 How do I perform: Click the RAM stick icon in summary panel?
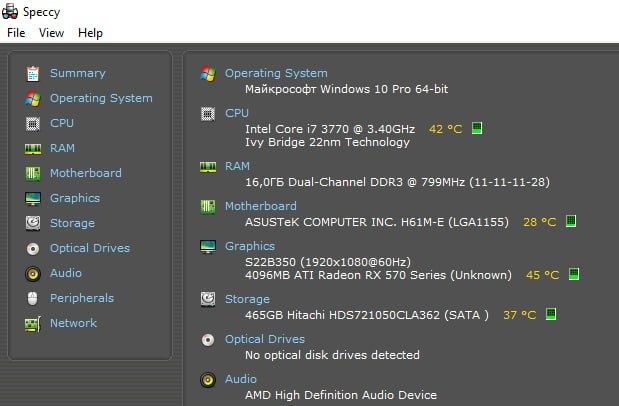pyautogui.click(x=208, y=167)
